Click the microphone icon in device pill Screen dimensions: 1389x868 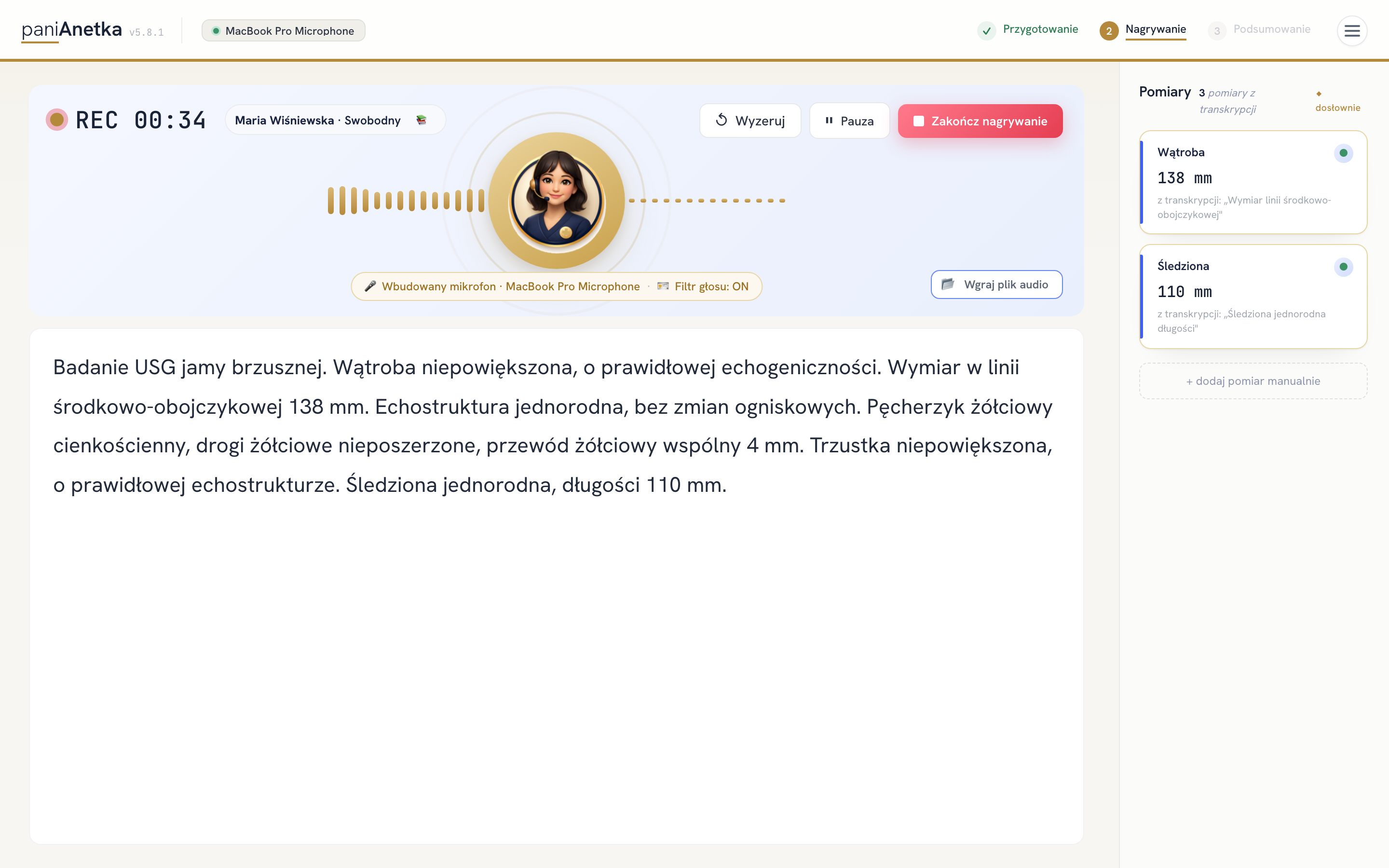point(370,286)
